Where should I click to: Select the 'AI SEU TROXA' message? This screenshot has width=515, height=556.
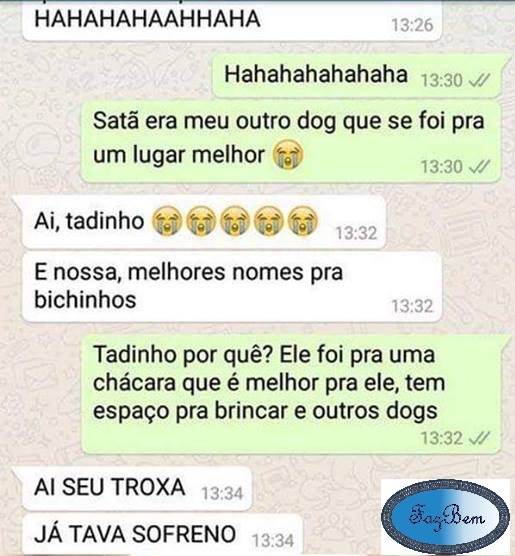(137, 489)
